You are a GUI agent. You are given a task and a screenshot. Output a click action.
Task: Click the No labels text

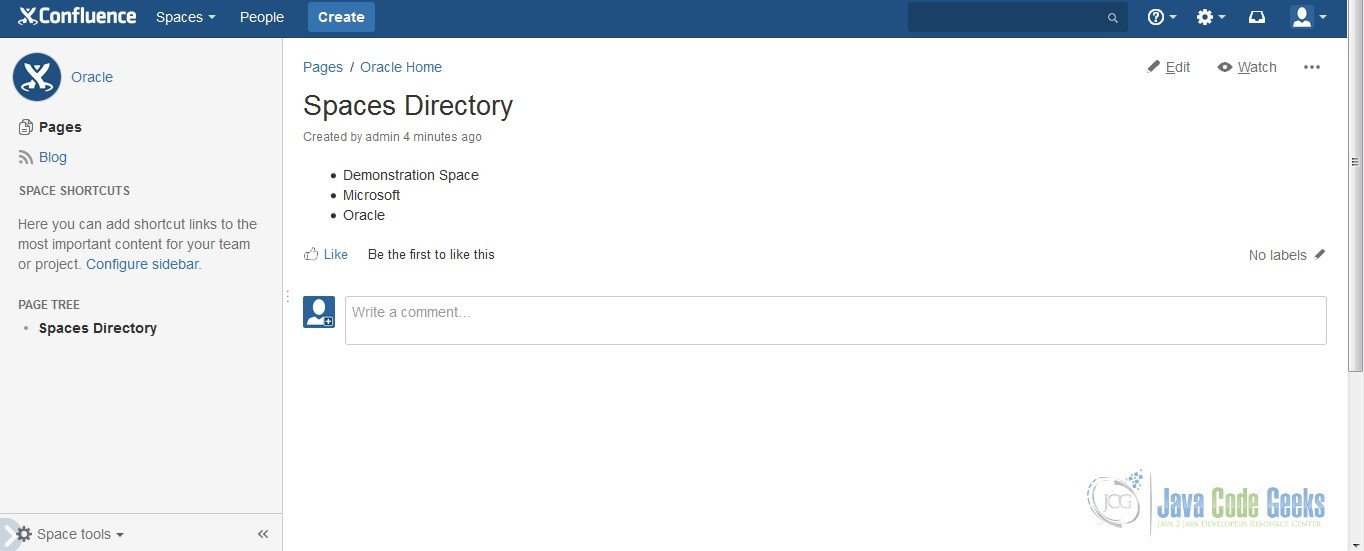click(1278, 255)
